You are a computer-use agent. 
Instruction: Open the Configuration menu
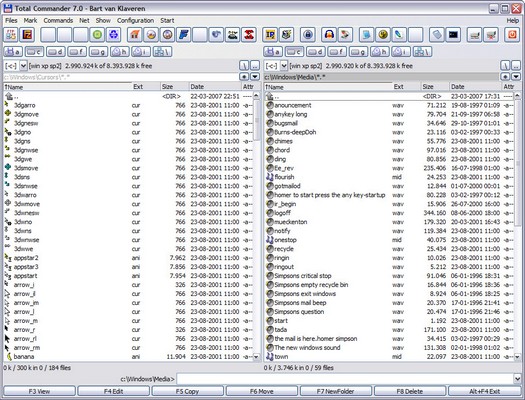(135, 20)
